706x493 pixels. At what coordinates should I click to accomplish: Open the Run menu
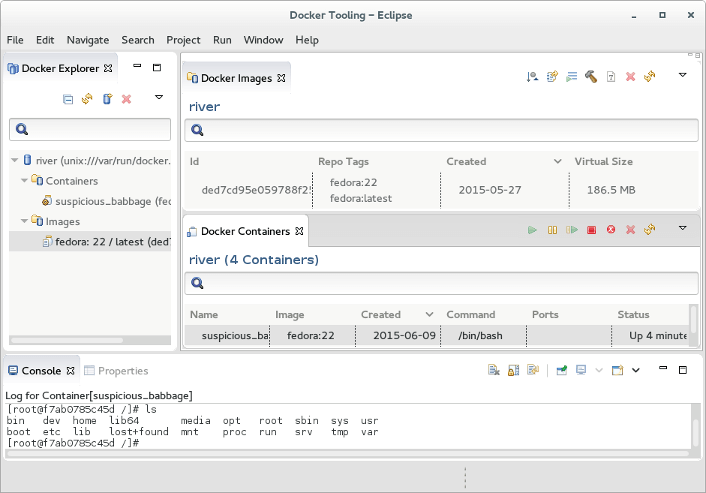tap(222, 40)
